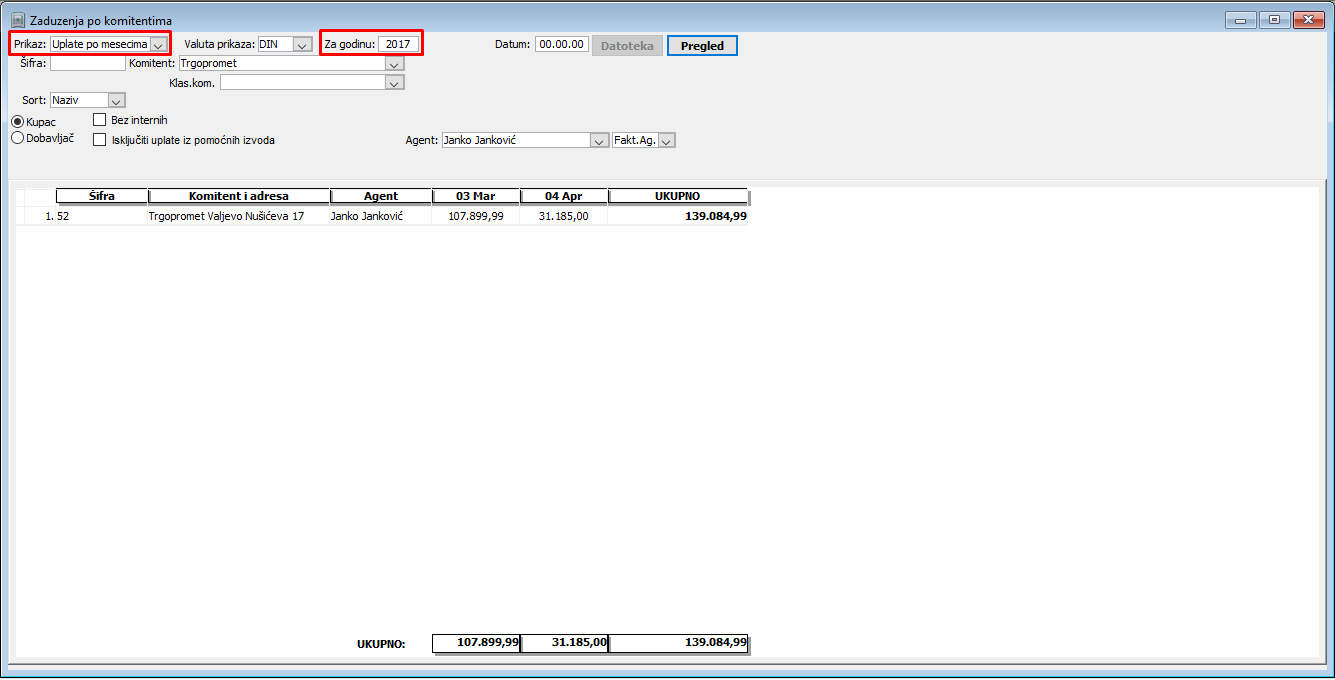Click the Pregled button
This screenshot has height=680, width=1335.
(702, 46)
